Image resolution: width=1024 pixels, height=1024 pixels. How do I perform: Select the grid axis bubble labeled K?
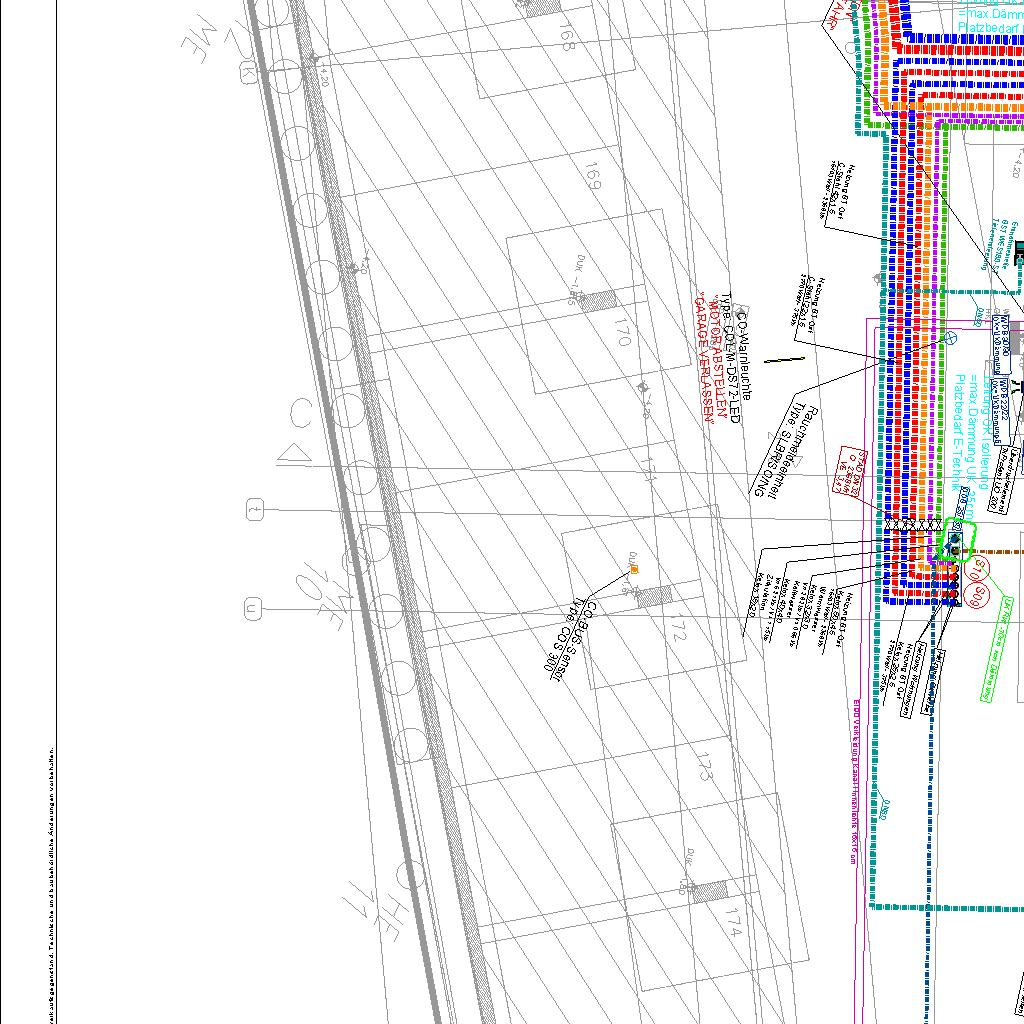coord(248,72)
